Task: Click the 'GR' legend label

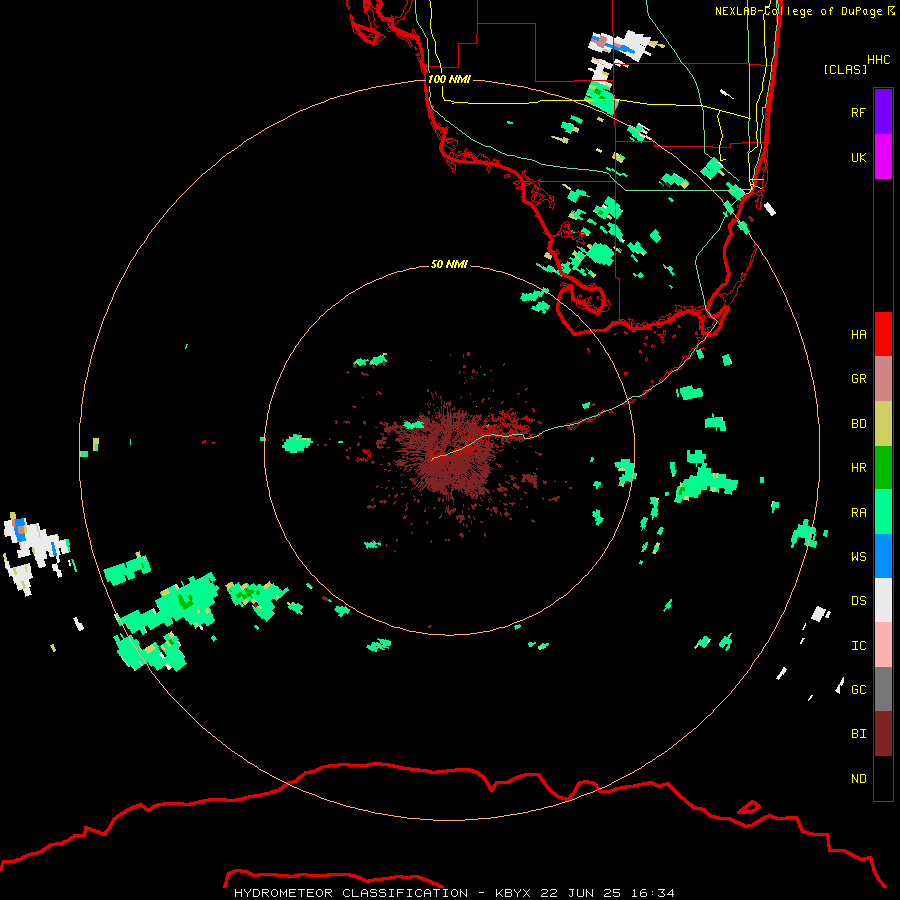Action: click(858, 379)
